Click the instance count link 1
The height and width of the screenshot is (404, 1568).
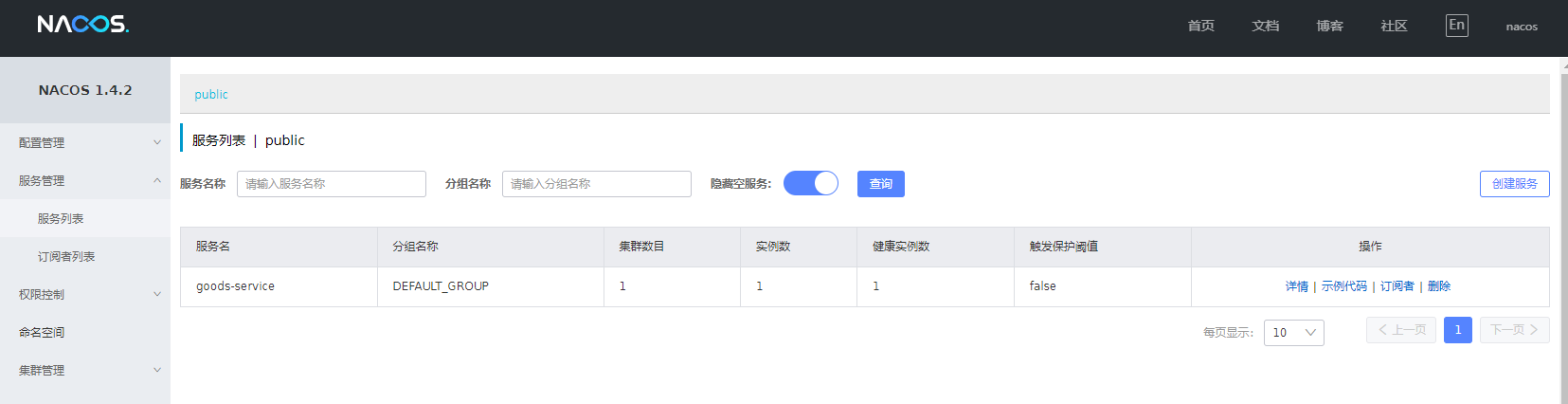759,286
